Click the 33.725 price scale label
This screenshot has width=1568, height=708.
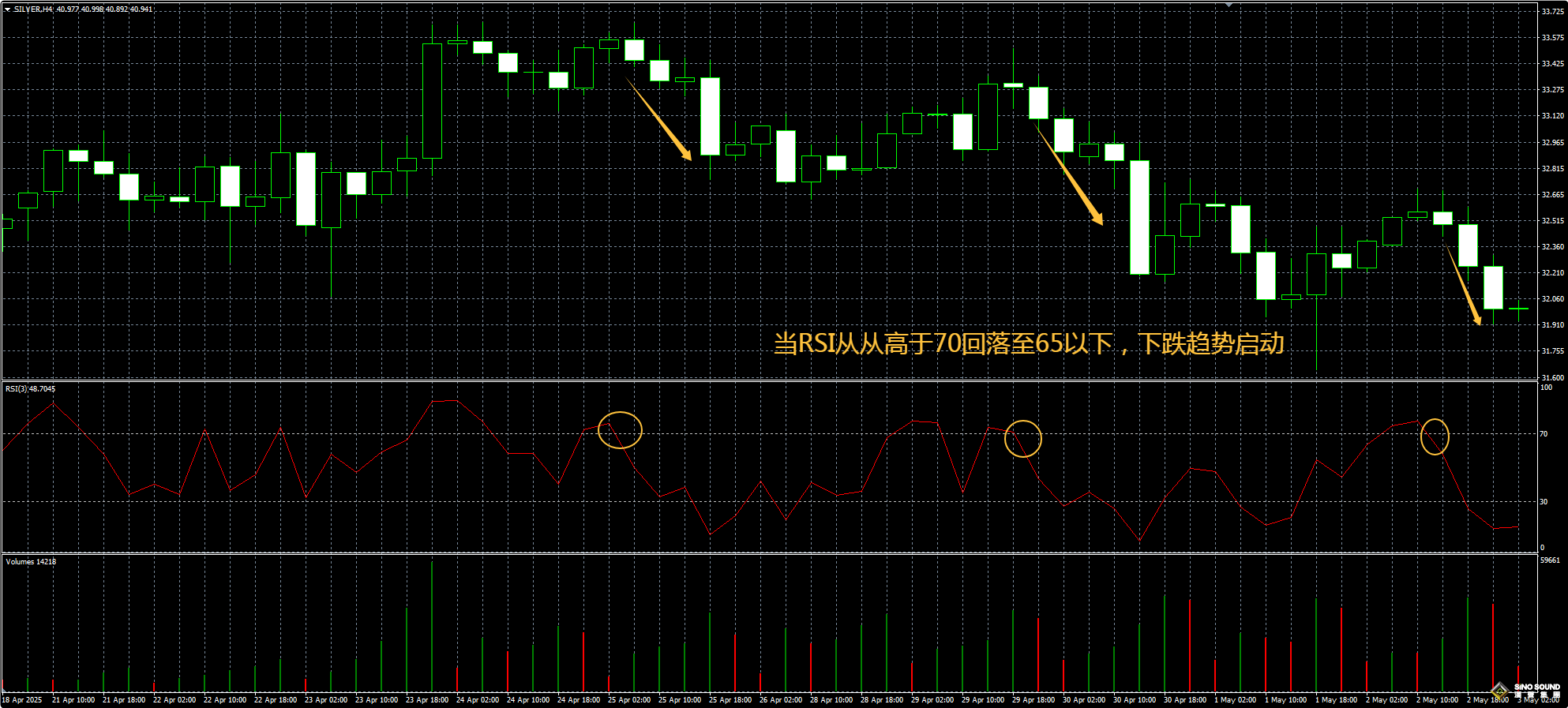pyautogui.click(x=1552, y=12)
